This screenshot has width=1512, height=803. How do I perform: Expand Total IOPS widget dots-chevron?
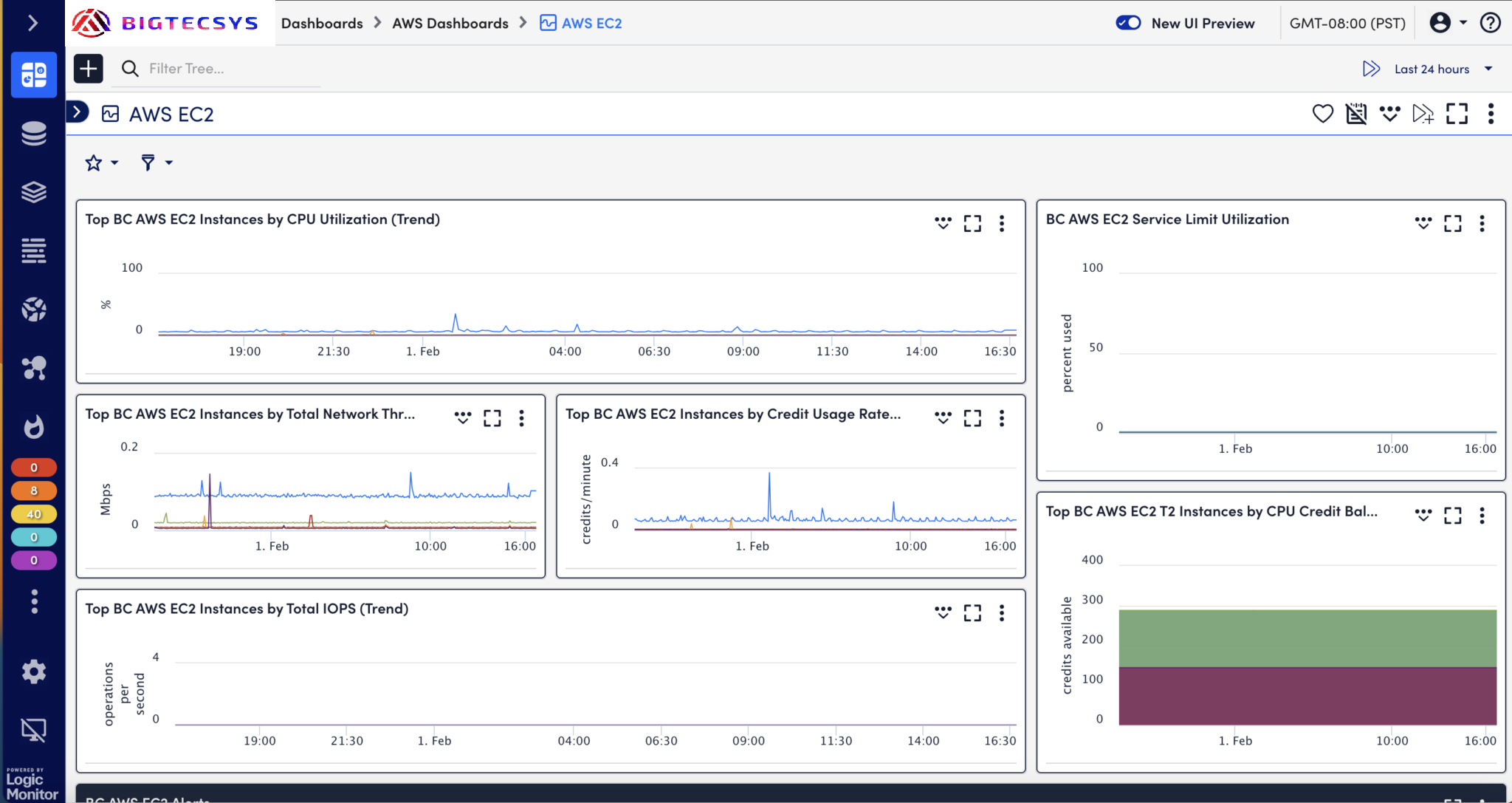[943, 612]
